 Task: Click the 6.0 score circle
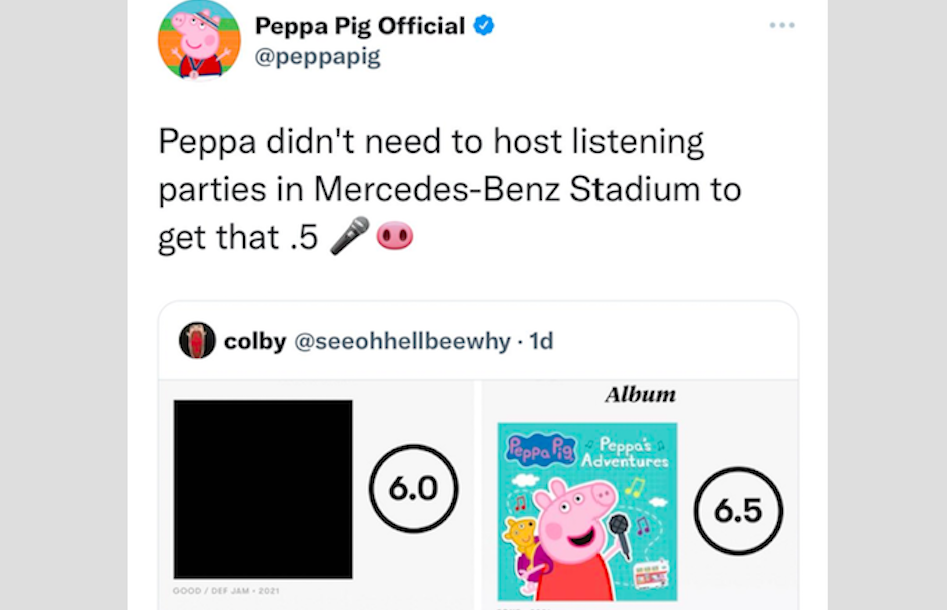pyautogui.click(x=414, y=489)
